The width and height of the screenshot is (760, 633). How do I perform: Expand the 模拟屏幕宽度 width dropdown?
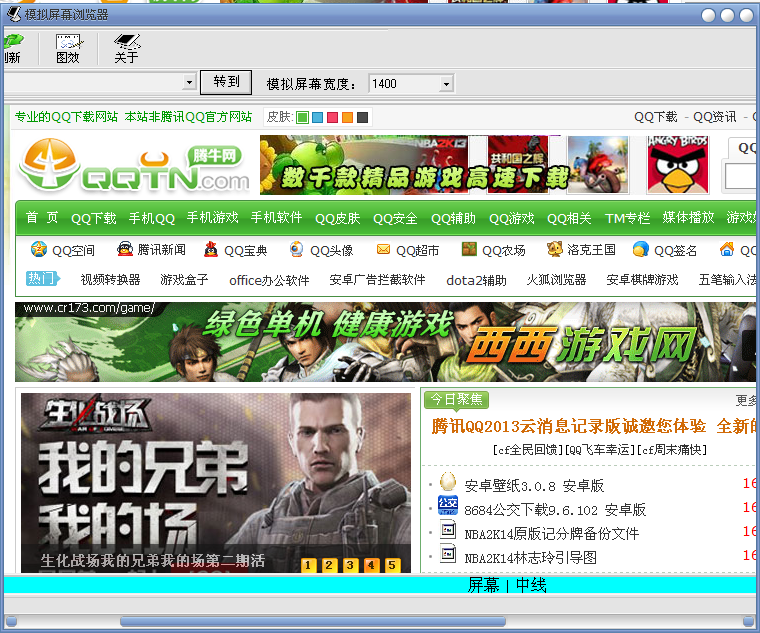[x=446, y=84]
